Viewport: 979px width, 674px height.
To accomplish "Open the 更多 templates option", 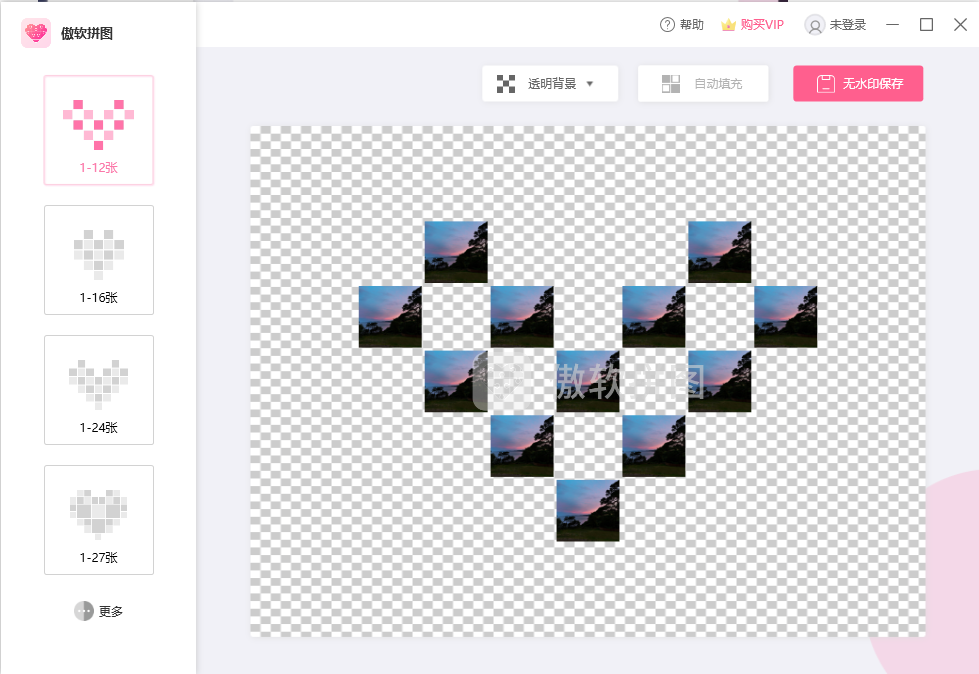I will click(99, 611).
